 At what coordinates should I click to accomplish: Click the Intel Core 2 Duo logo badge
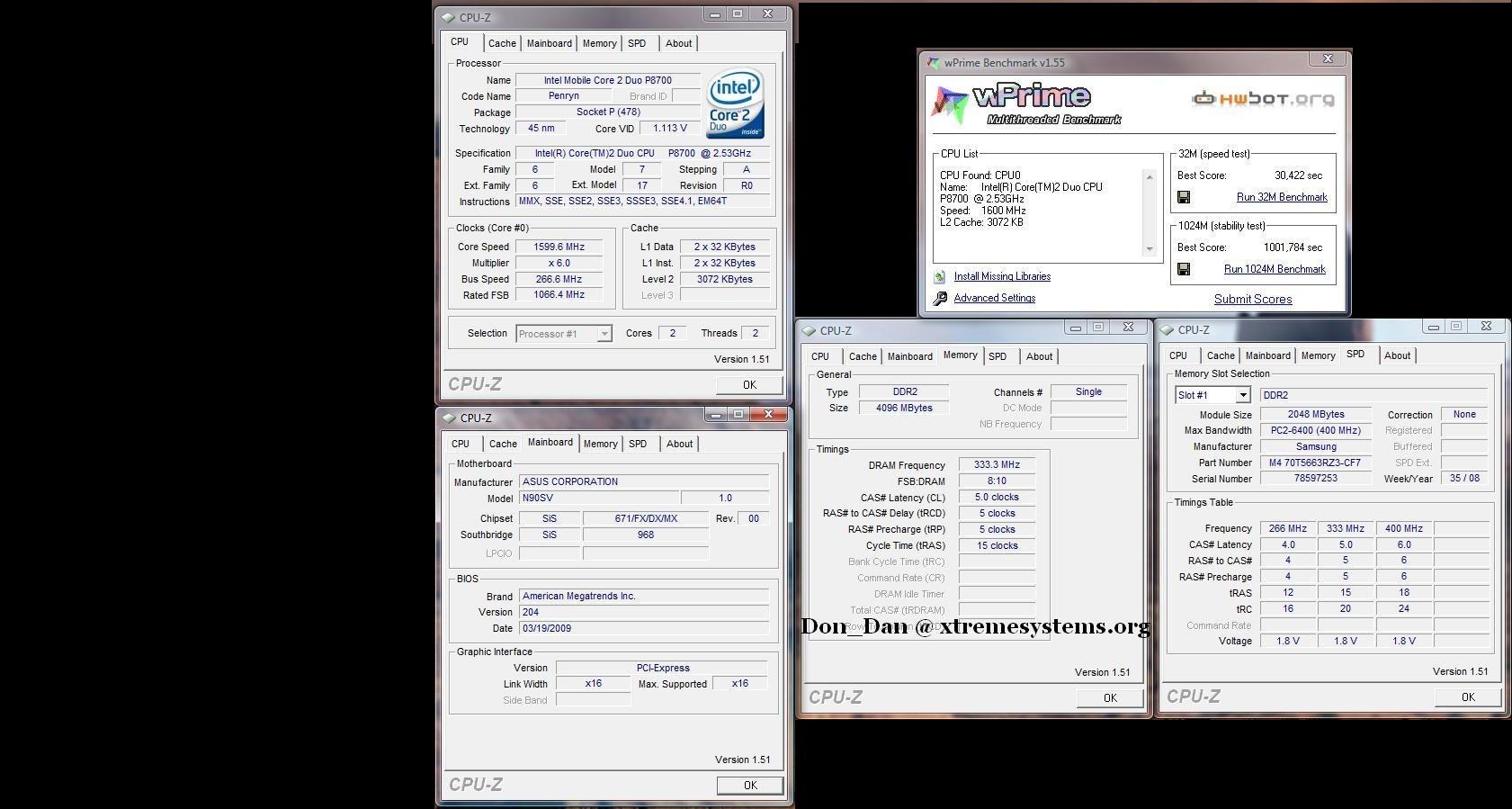735,103
